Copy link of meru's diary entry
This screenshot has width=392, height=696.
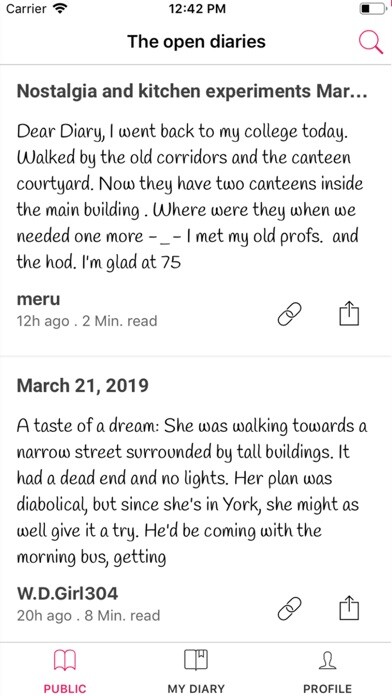[289, 315]
